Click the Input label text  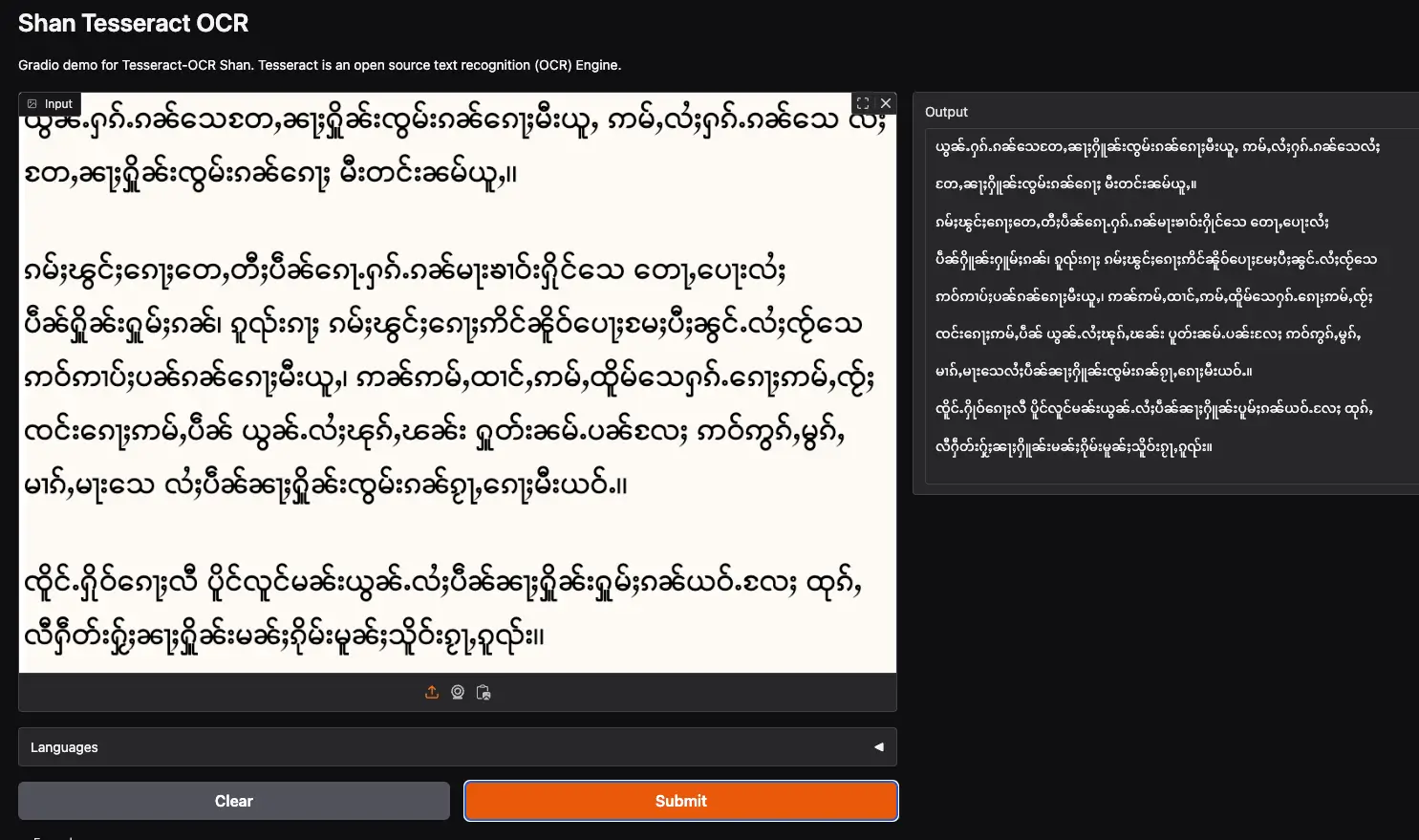(x=58, y=104)
